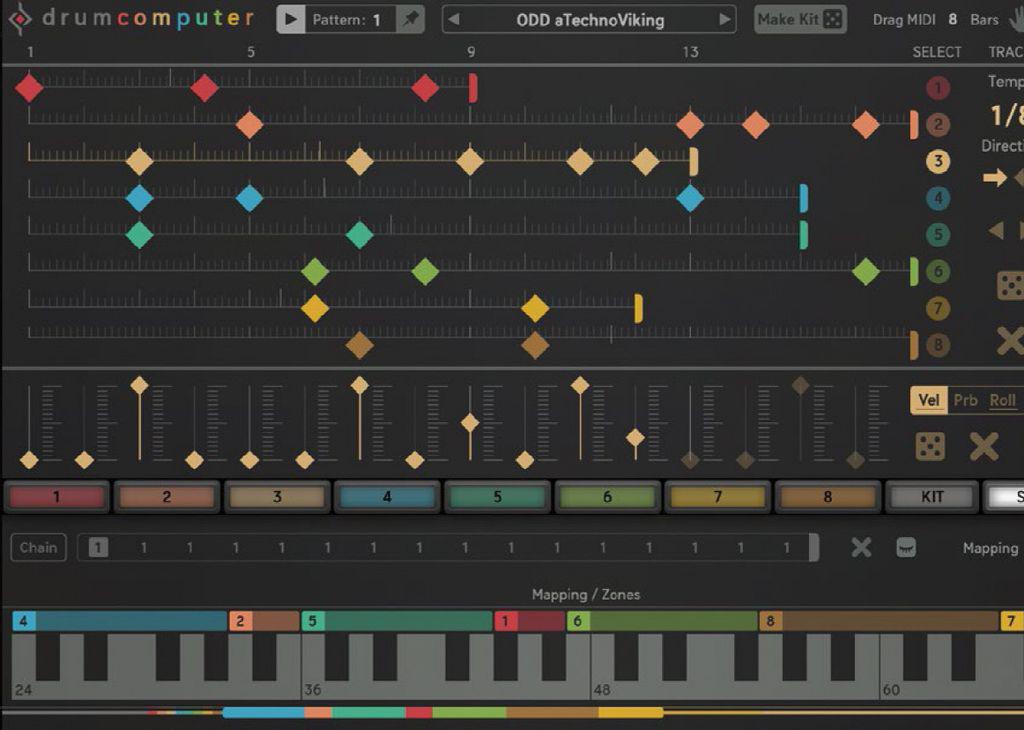Toggle the Chain button
This screenshot has height=730, width=1024.
pyautogui.click(x=38, y=547)
